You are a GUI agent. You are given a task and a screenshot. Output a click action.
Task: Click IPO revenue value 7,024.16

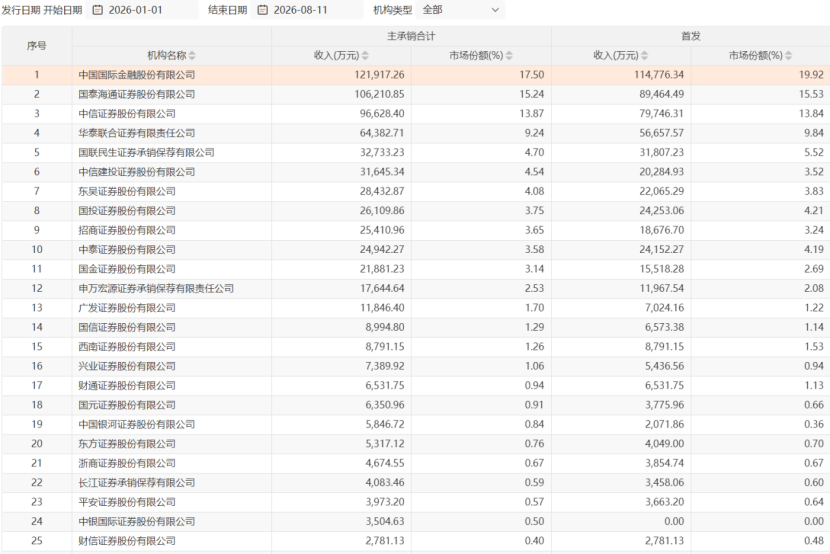tap(664, 307)
